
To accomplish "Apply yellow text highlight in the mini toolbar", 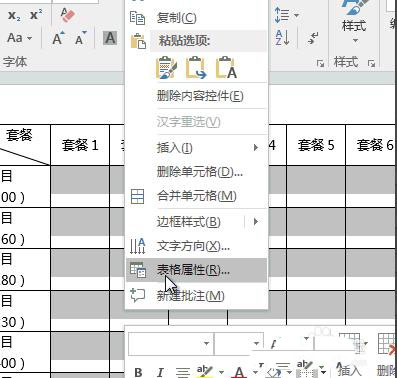I will tap(204, 371).
